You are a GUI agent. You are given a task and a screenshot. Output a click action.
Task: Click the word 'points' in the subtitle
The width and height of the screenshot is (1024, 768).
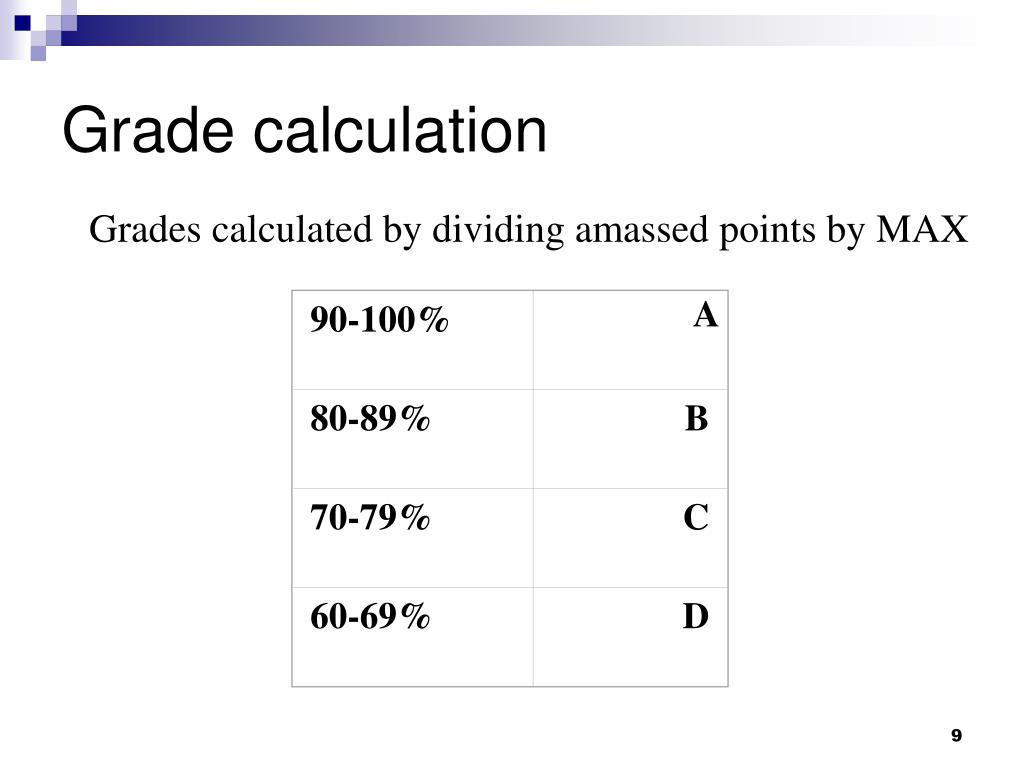tap(767, 231)
